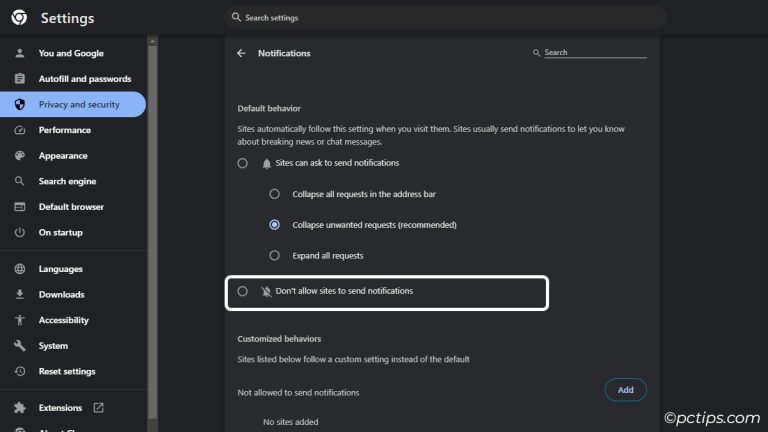Click the bell icon for sites can ask
The image size is (768, 432).
coord(266,164)
